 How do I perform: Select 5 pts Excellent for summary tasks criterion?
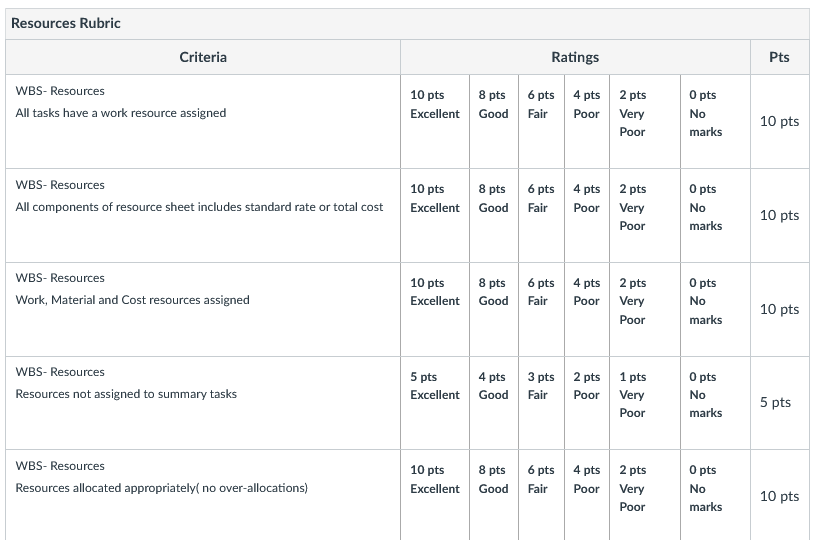click(x=435, y=403)
